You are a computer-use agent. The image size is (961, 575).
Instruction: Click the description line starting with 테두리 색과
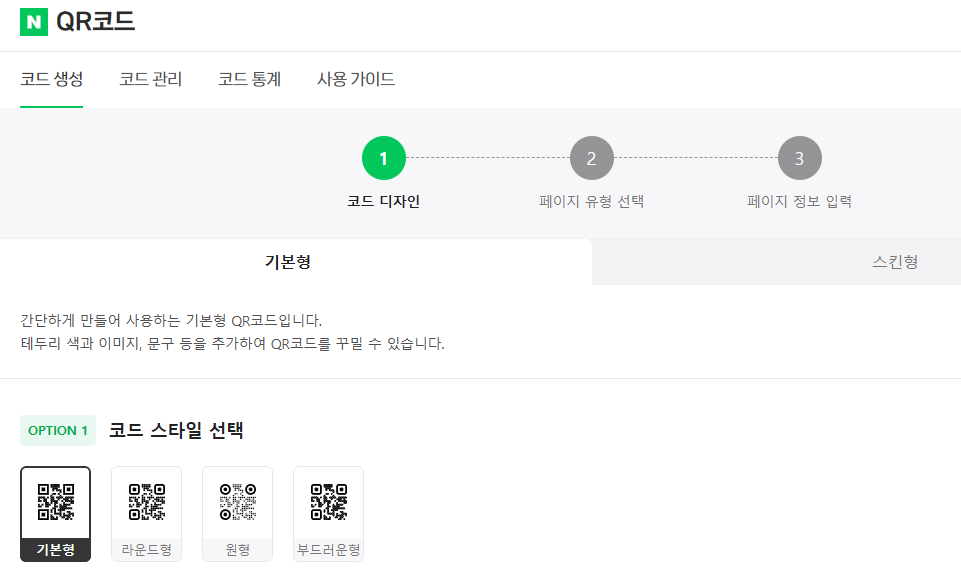[232, 343]
